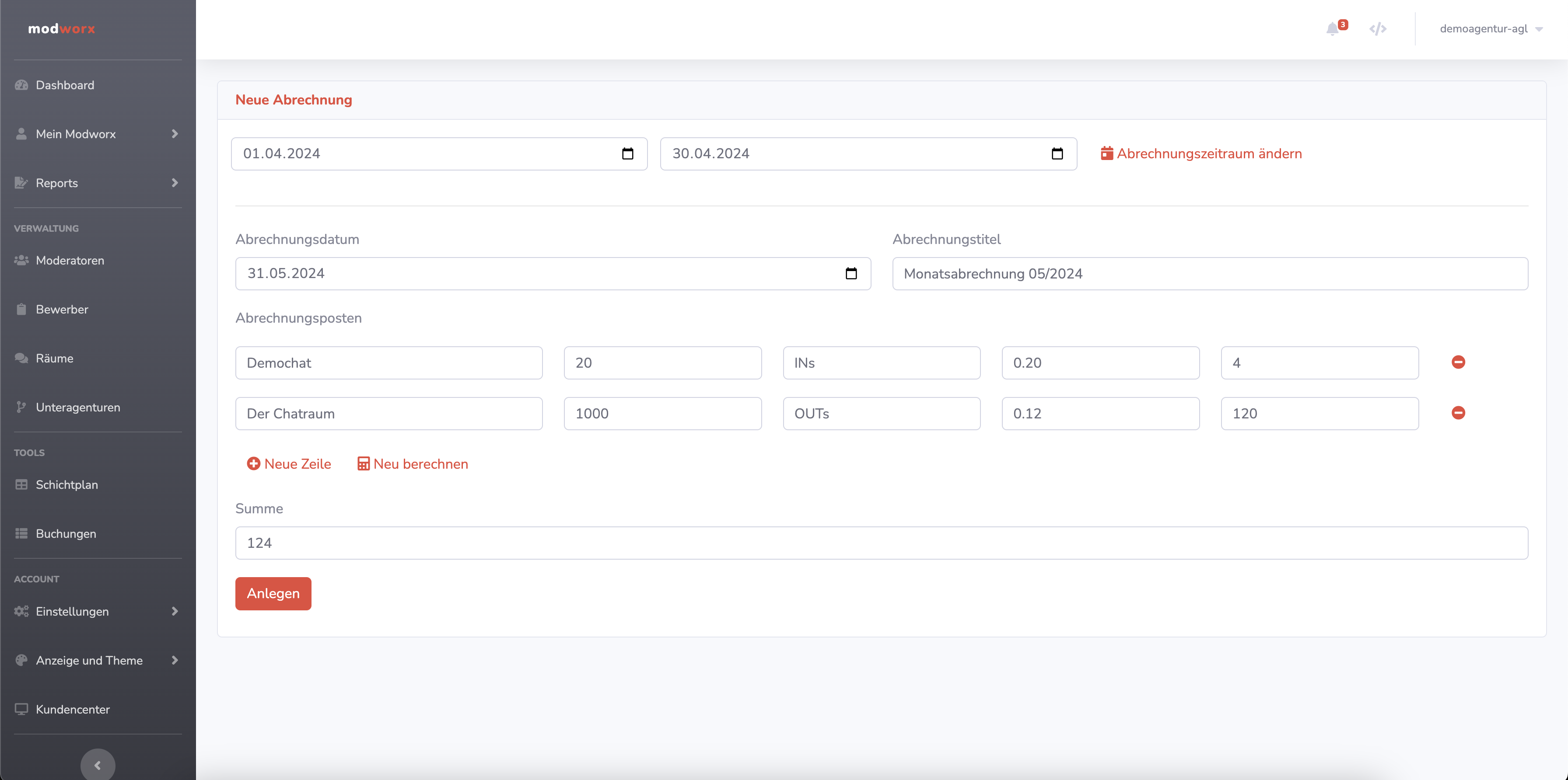Open calendar picker for end date 30.04.2024
1568x780 pixels.
pos(1057,154)
